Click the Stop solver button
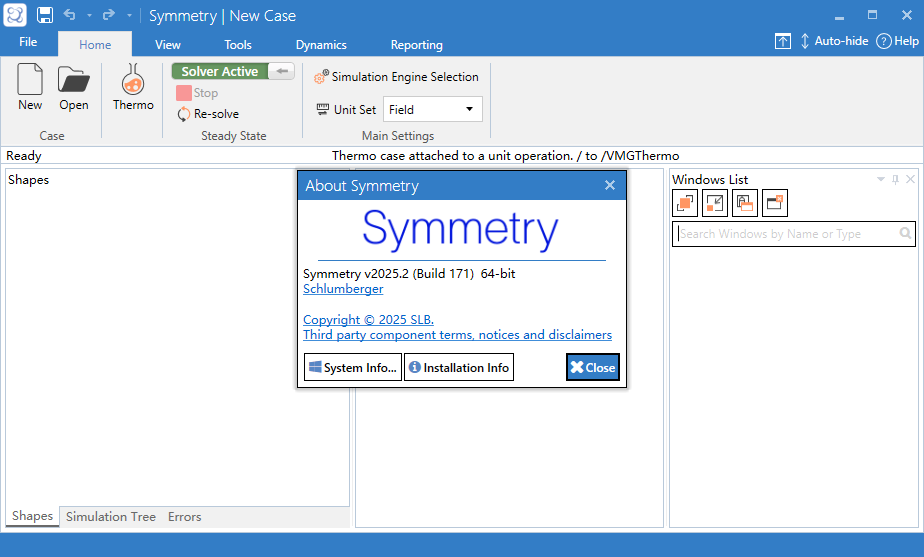This screenshot has width=924, height=557. click(x=197, y=93)
